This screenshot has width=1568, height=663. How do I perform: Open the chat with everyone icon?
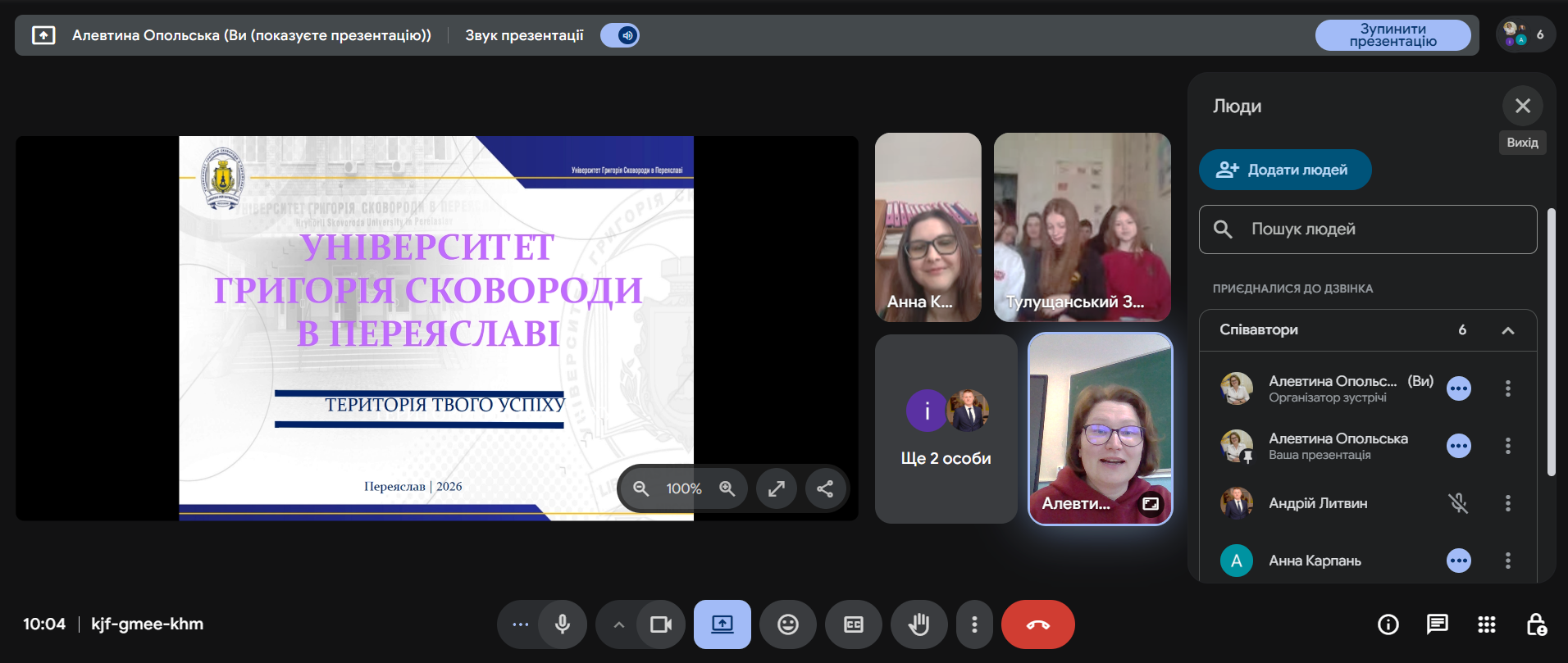[x=1437, y=624]
